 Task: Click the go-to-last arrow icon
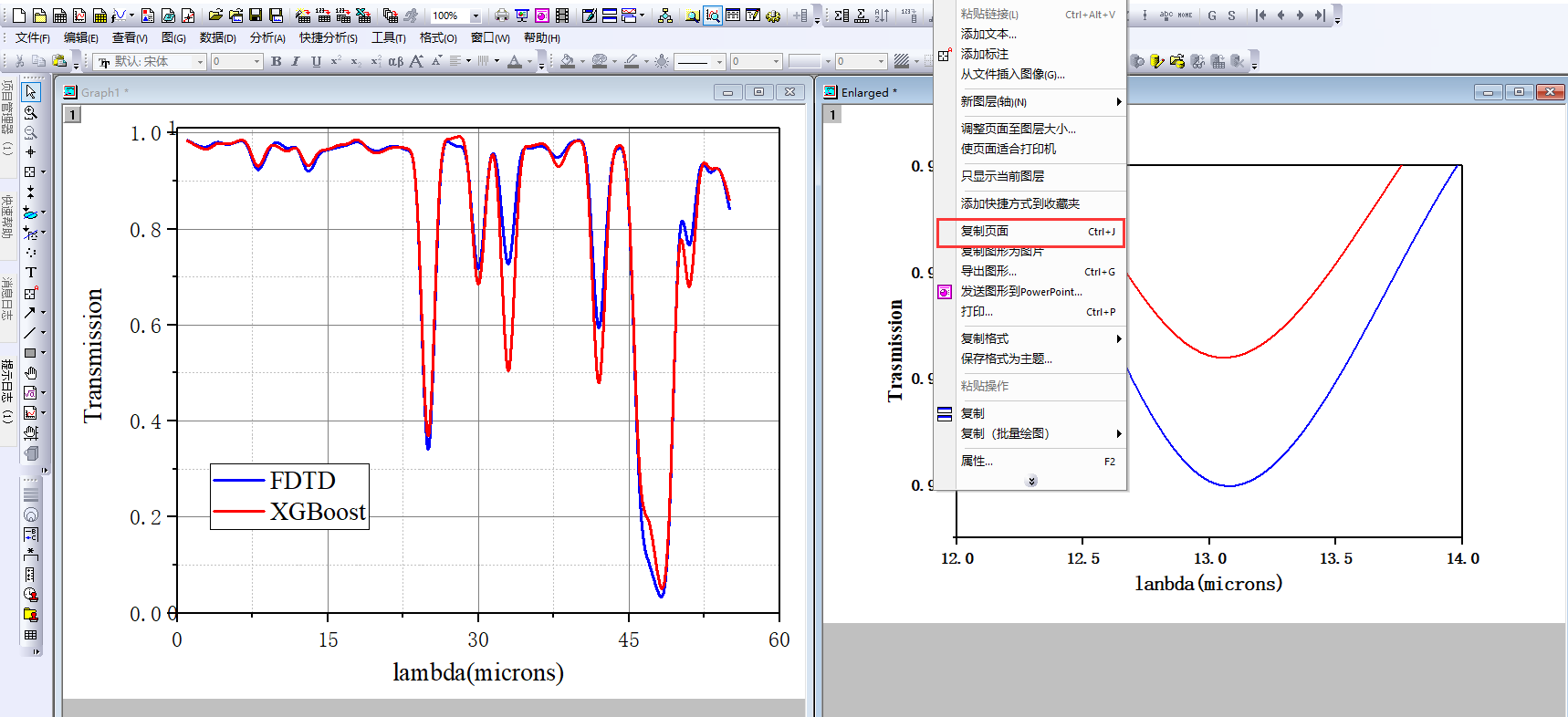coord(1320,16)
